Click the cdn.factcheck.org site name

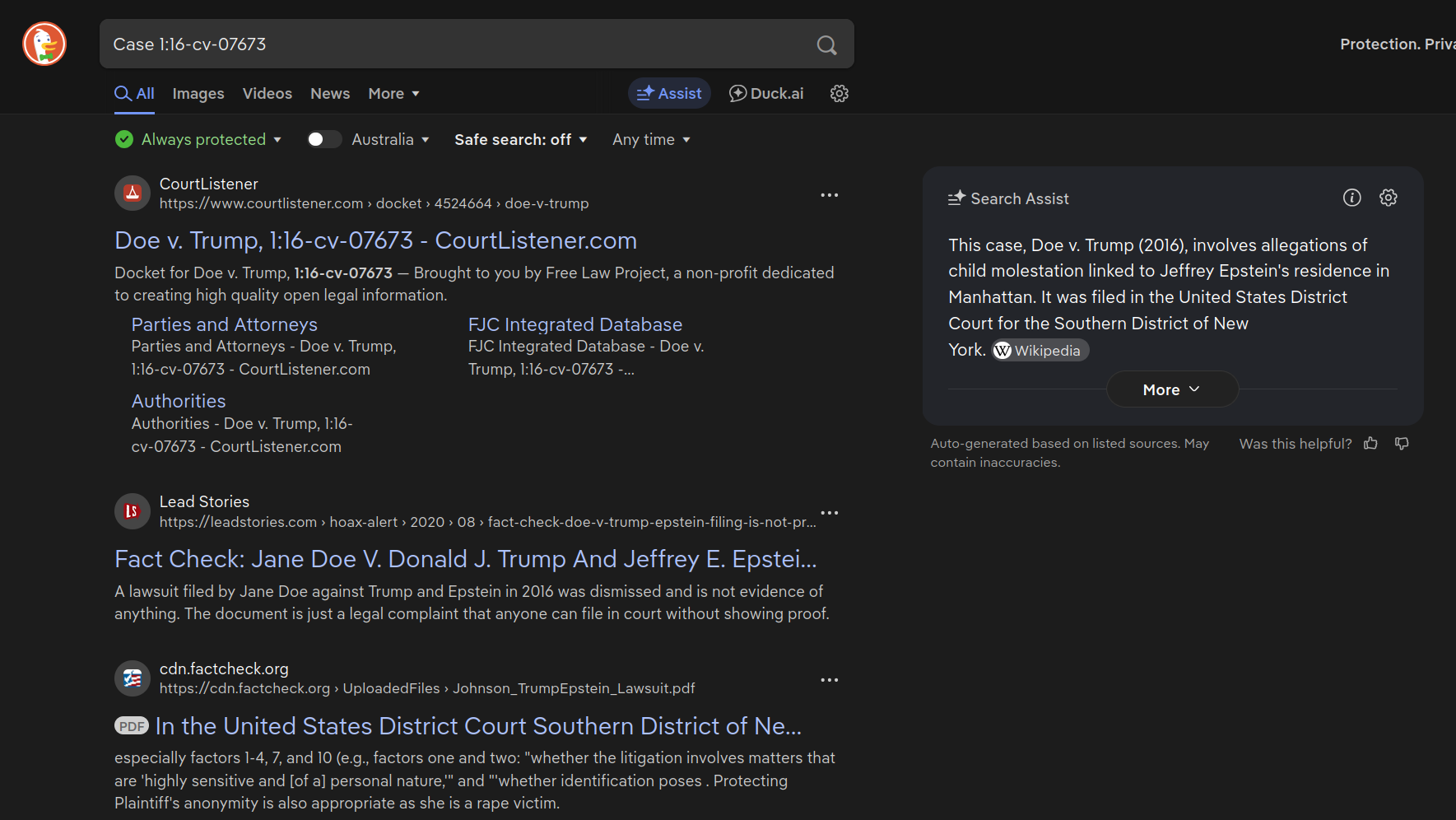pyautogui.click(x=224, y=669)
